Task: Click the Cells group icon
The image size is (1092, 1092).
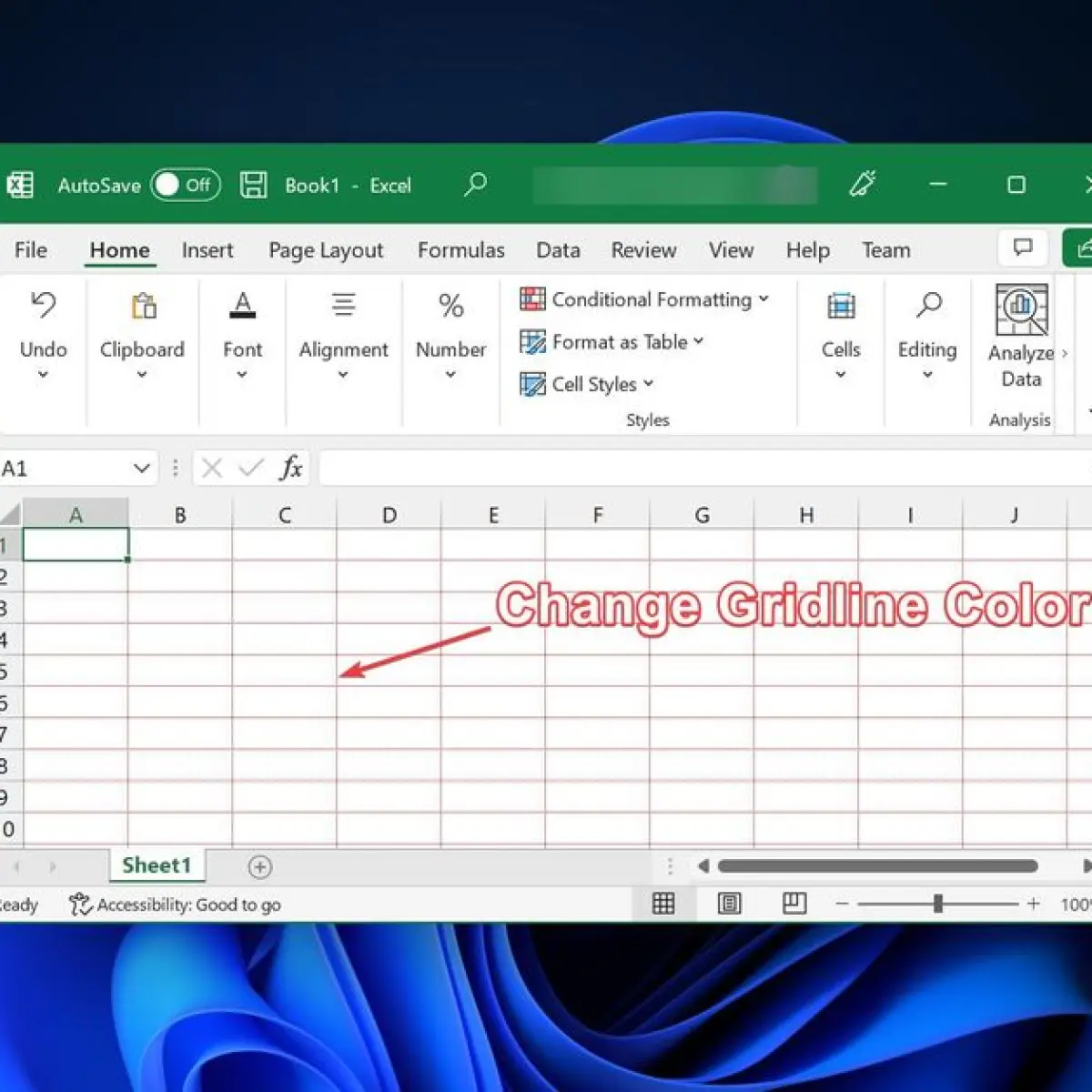Action: pos(841,306)
